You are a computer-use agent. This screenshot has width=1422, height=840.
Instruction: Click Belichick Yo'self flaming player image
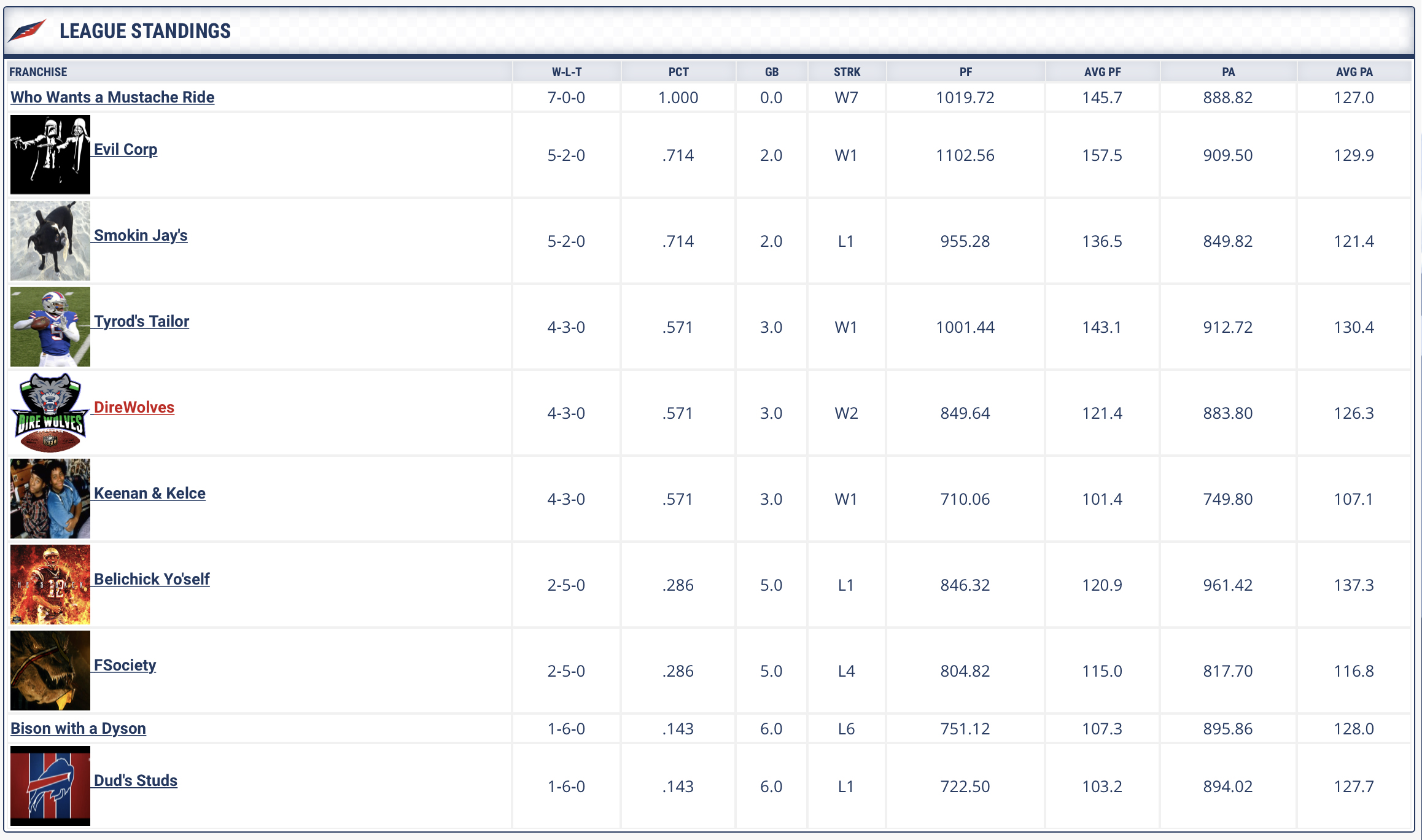pos(50,585)
